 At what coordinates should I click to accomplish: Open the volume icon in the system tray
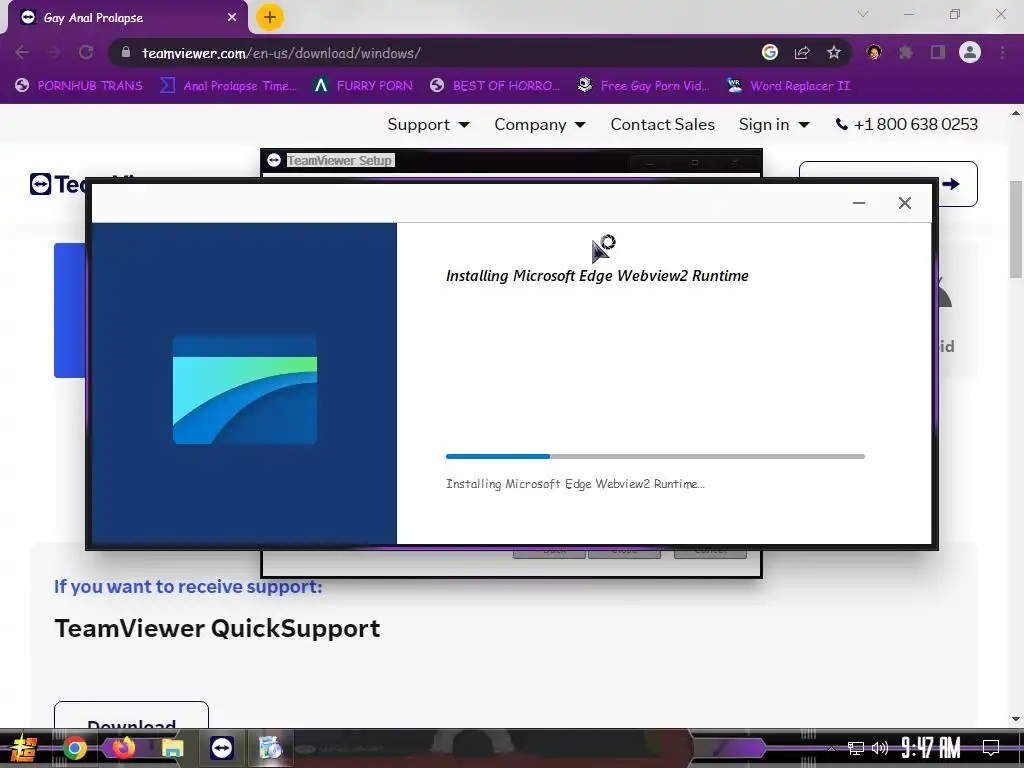click(880, 748)
